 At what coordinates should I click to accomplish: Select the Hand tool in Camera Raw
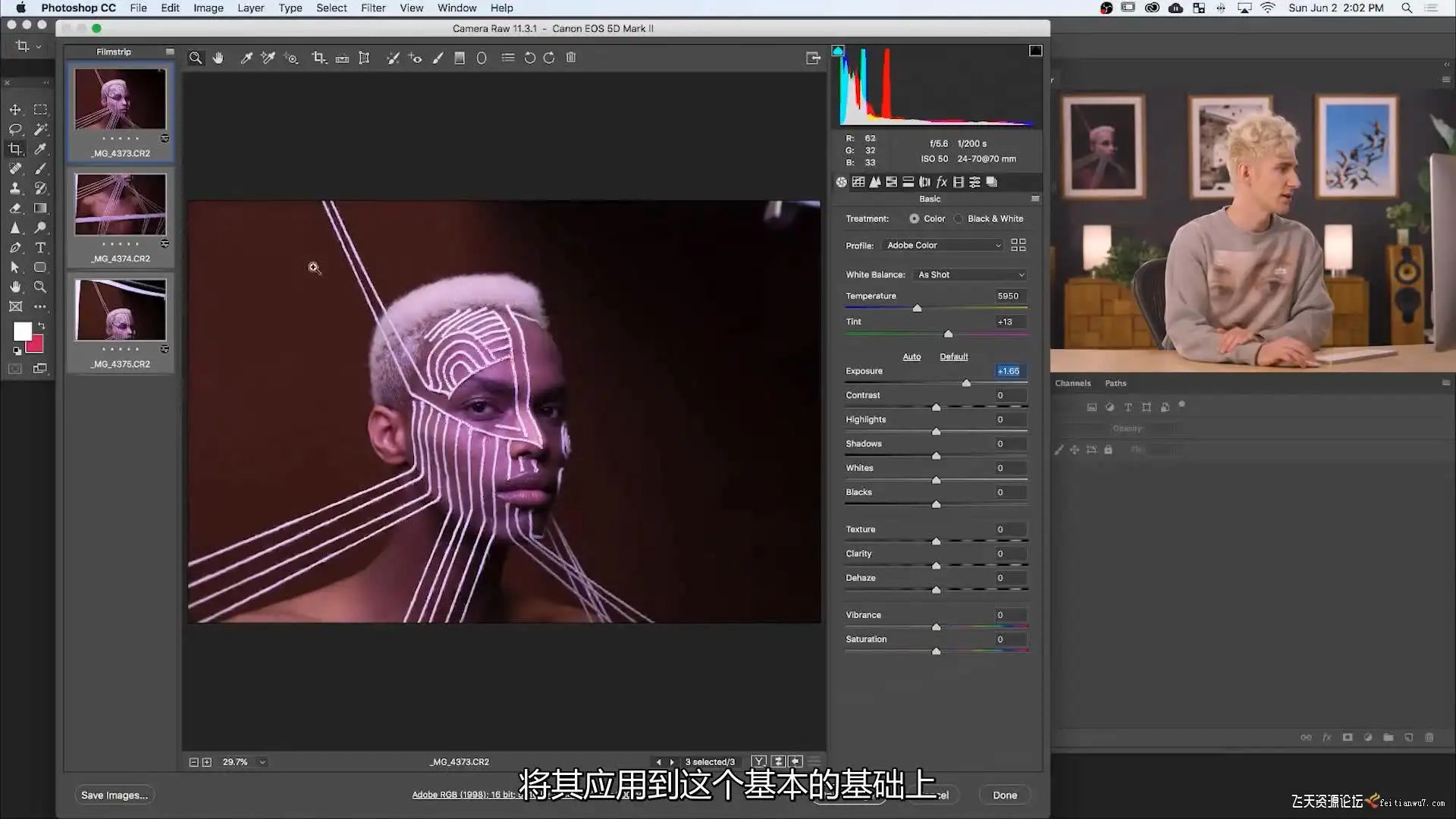(x=218, y=58)
